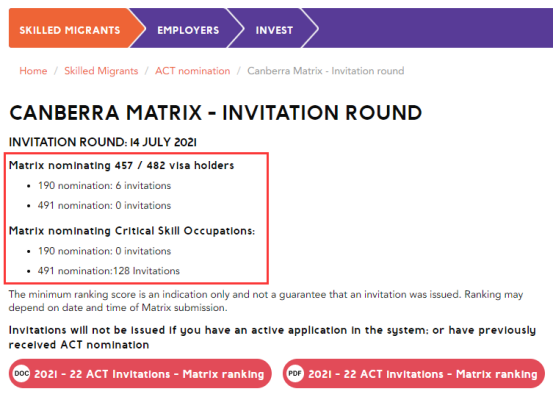Viewport: 554px width, 397px height.
Task: Select the Invest navigation tab
Action: [274, 30]
